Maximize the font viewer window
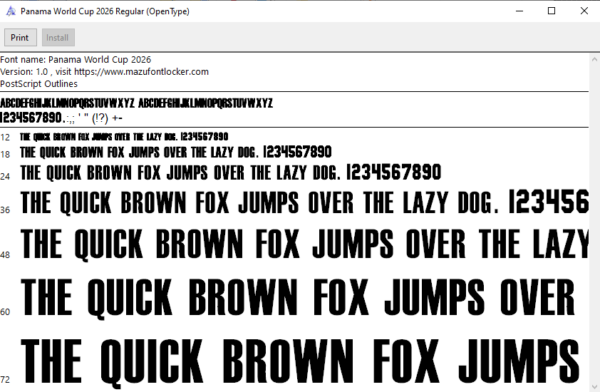 tap(551, 11)
